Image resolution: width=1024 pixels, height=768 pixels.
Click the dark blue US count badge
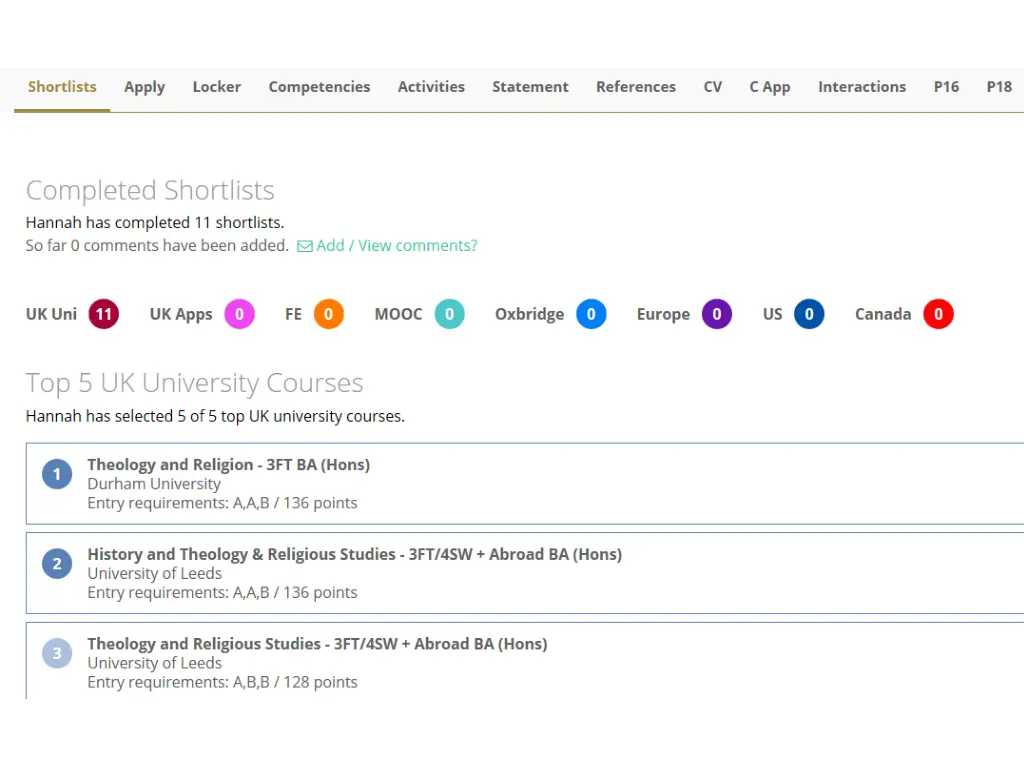[809, 314]
